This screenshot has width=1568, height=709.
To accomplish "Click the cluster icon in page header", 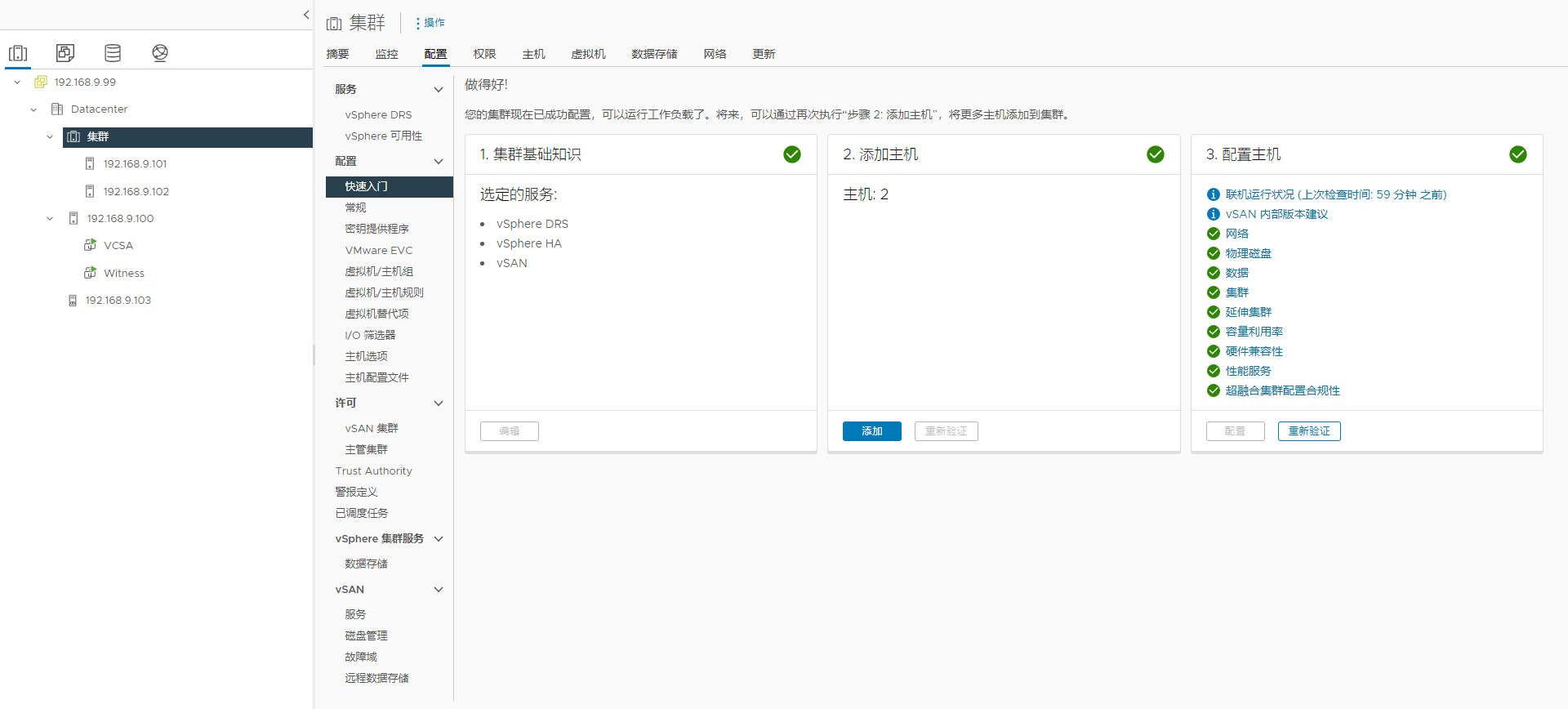I will (334, 24).
